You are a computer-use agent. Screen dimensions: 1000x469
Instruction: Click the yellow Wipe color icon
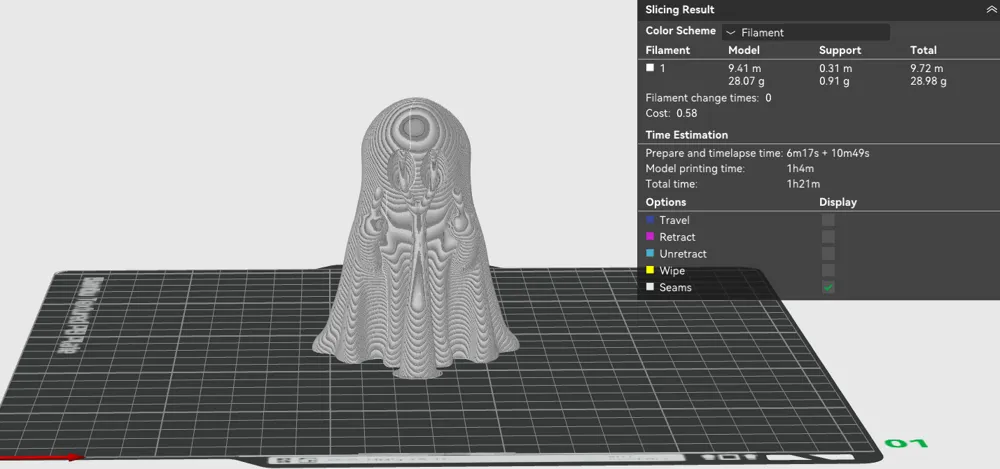(x=650, y=270)
